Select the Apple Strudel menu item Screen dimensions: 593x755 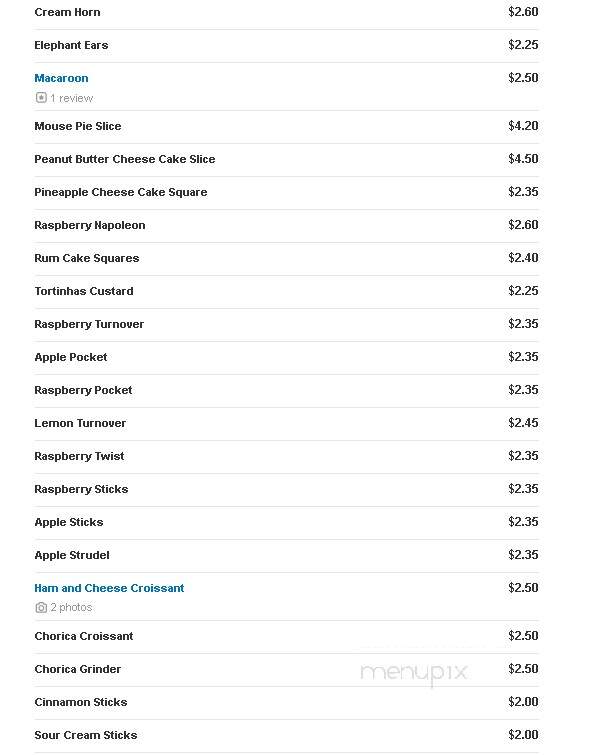click(x=72, y=555)
